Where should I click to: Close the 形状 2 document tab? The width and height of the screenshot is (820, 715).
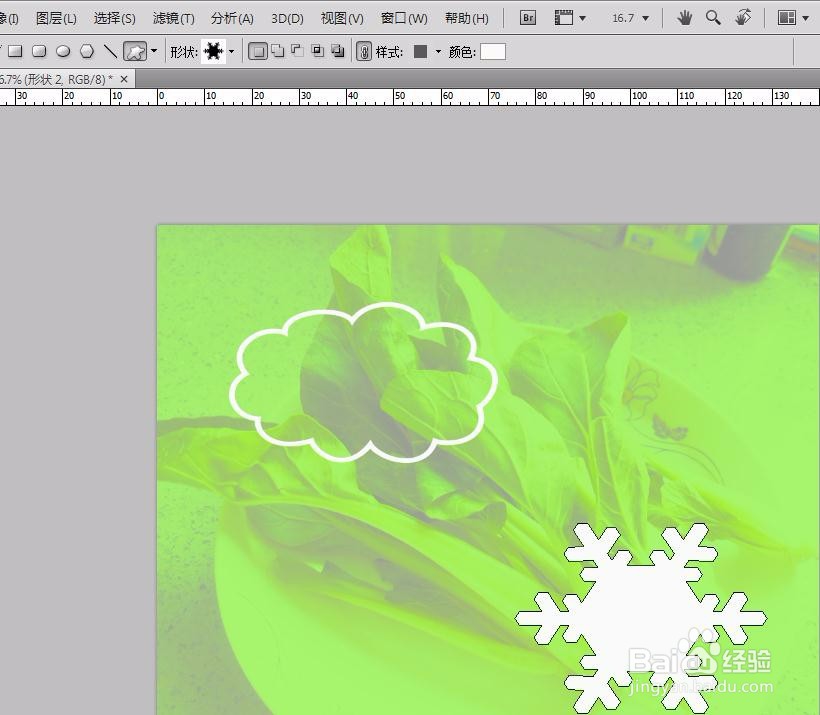click(124, 79)
